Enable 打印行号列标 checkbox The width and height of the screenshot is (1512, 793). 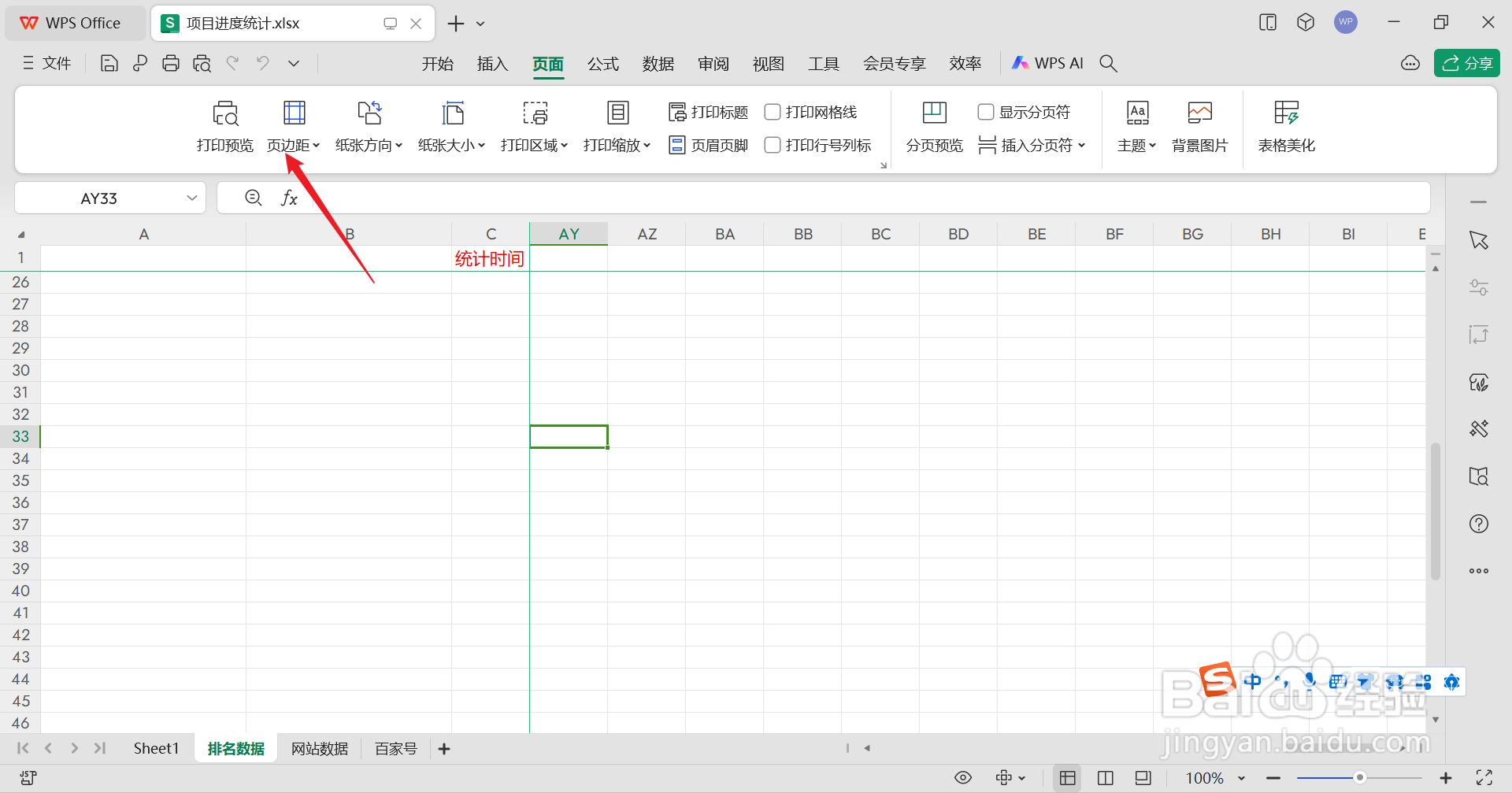773,146
